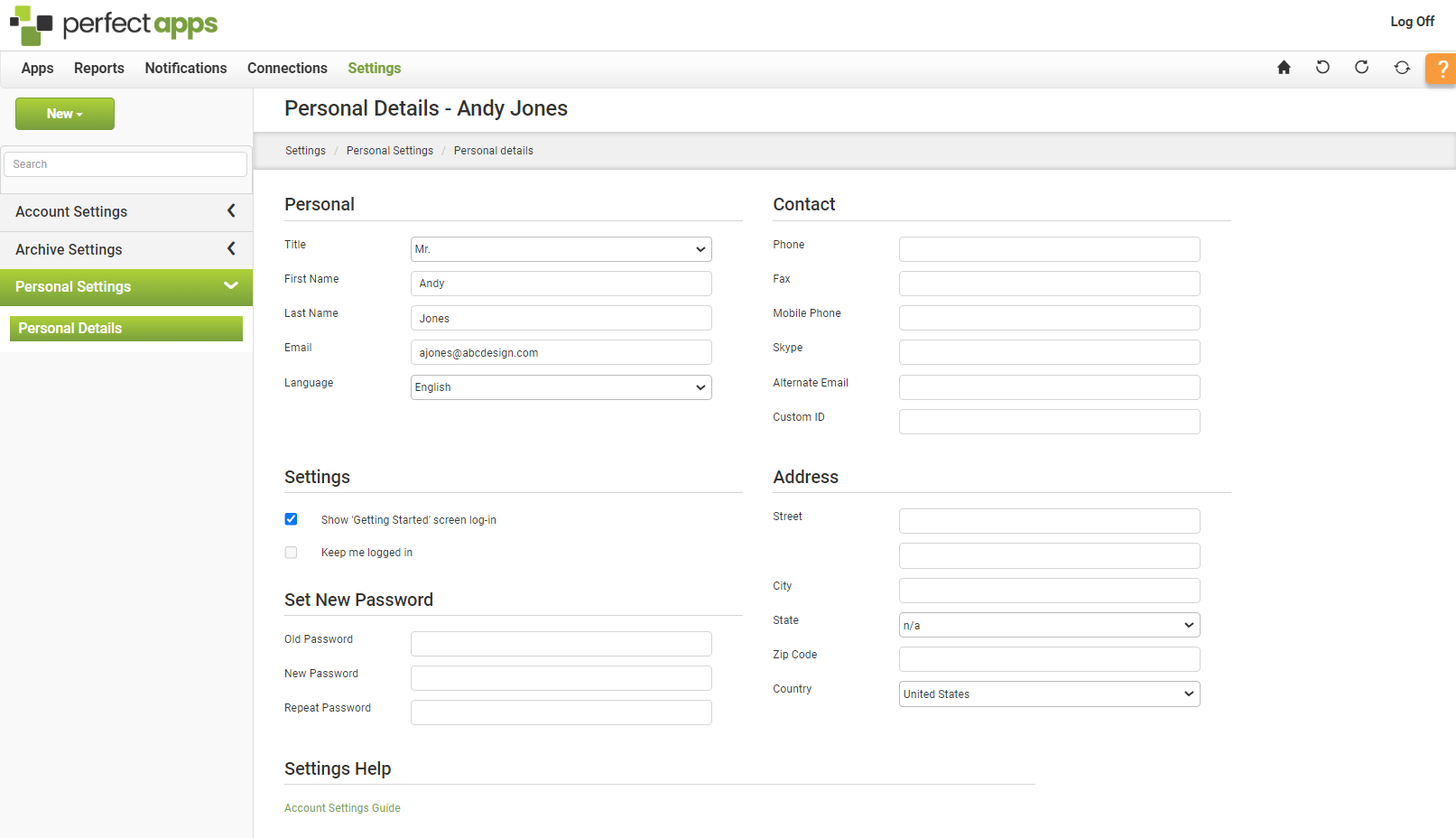
Task: Click the First Name field containing Andy
Action: coord(561,284)
